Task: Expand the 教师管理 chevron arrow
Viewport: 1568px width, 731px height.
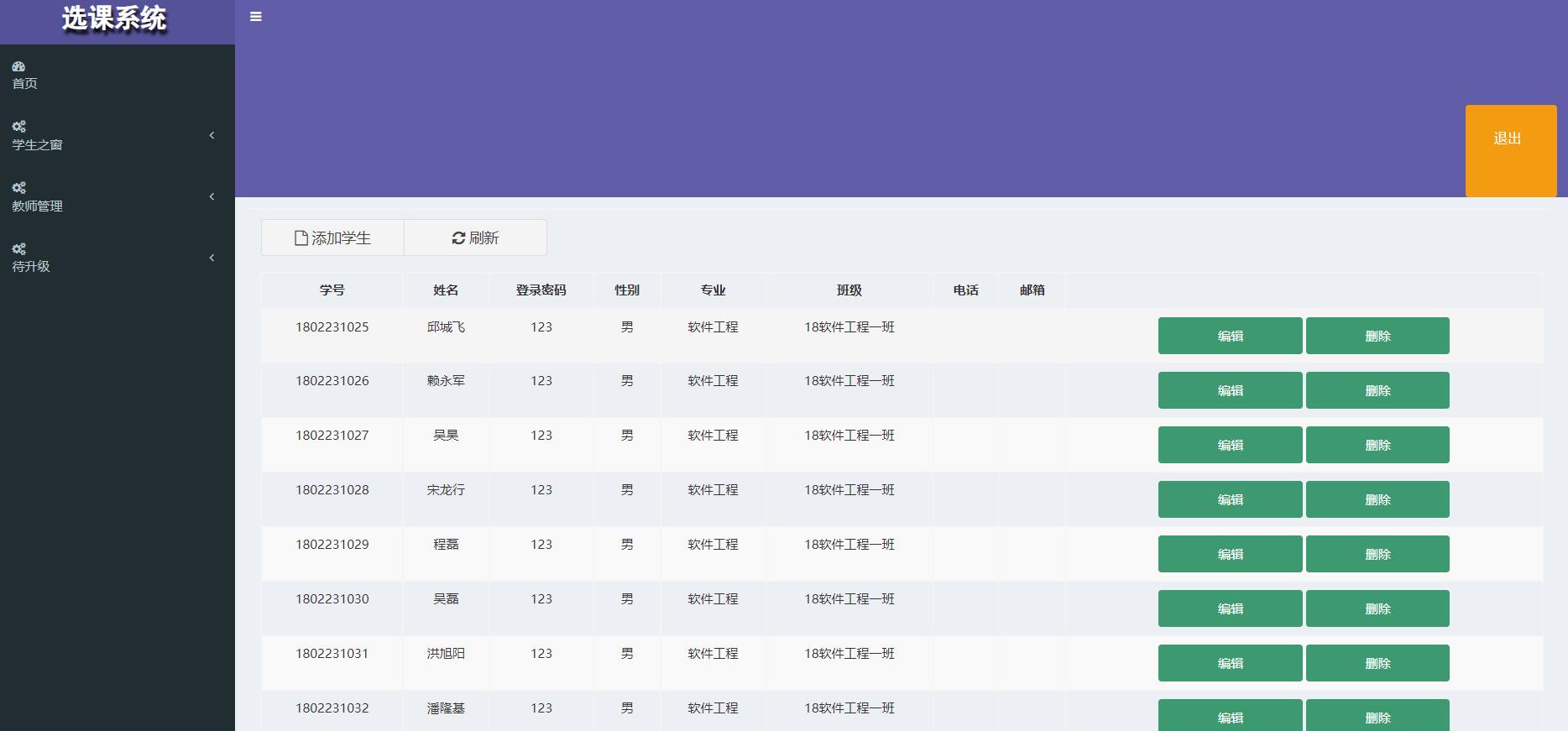Action: pyautogui.click(x=212, y=196)
